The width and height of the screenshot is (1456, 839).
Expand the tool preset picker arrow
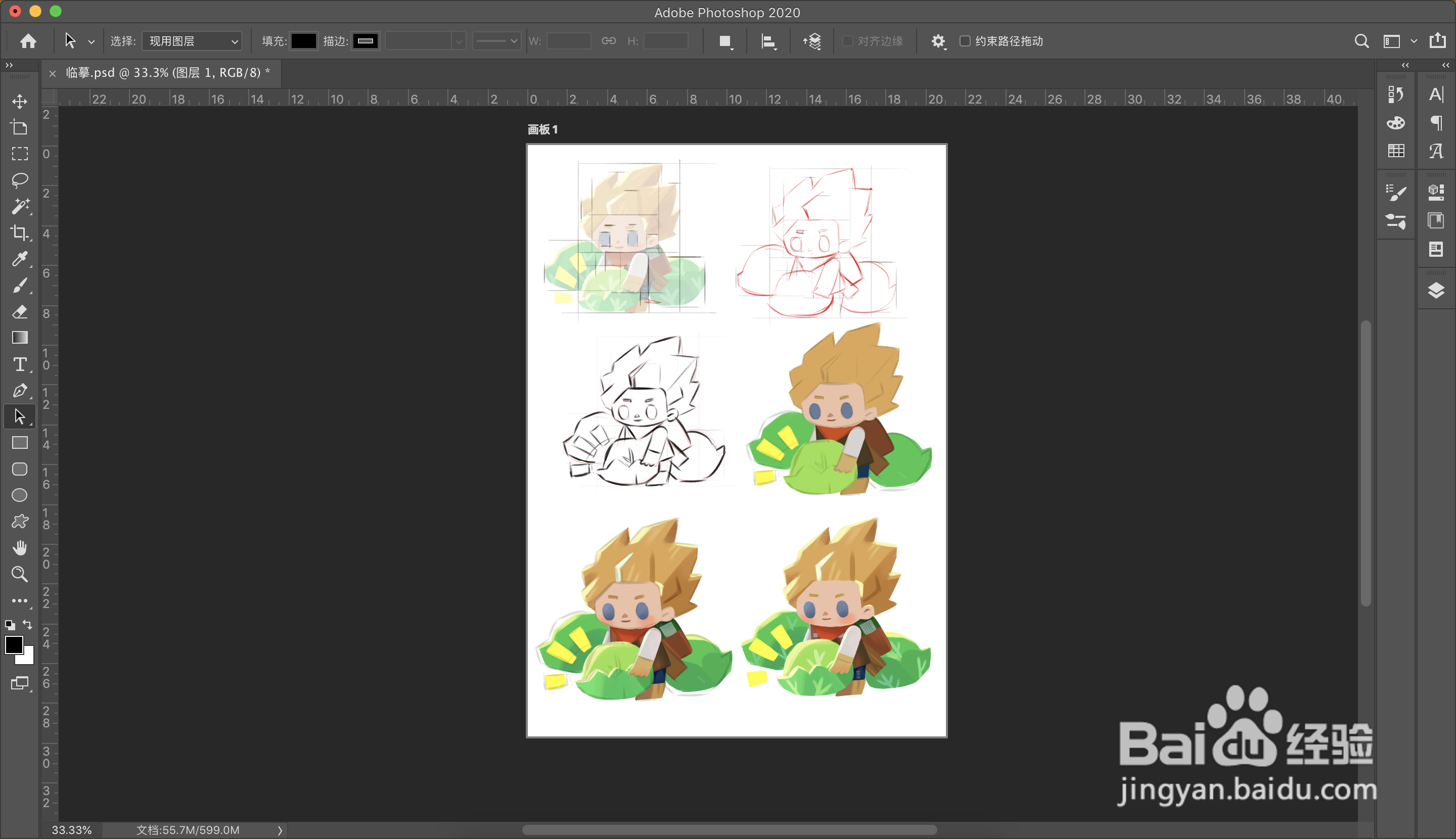coord(92,41)
